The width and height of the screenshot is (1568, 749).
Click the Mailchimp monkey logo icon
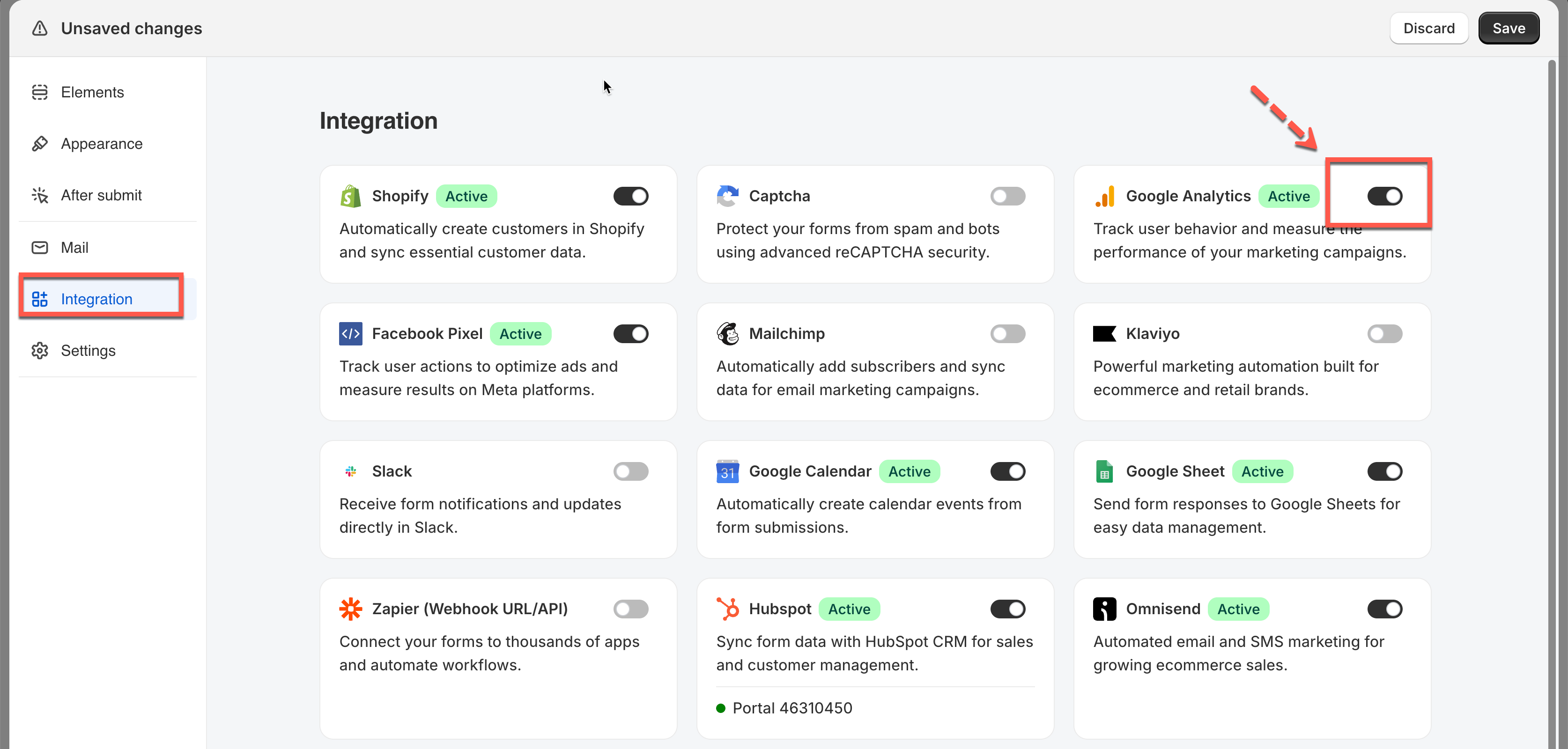pyautogui.click(x=727, y=333)
